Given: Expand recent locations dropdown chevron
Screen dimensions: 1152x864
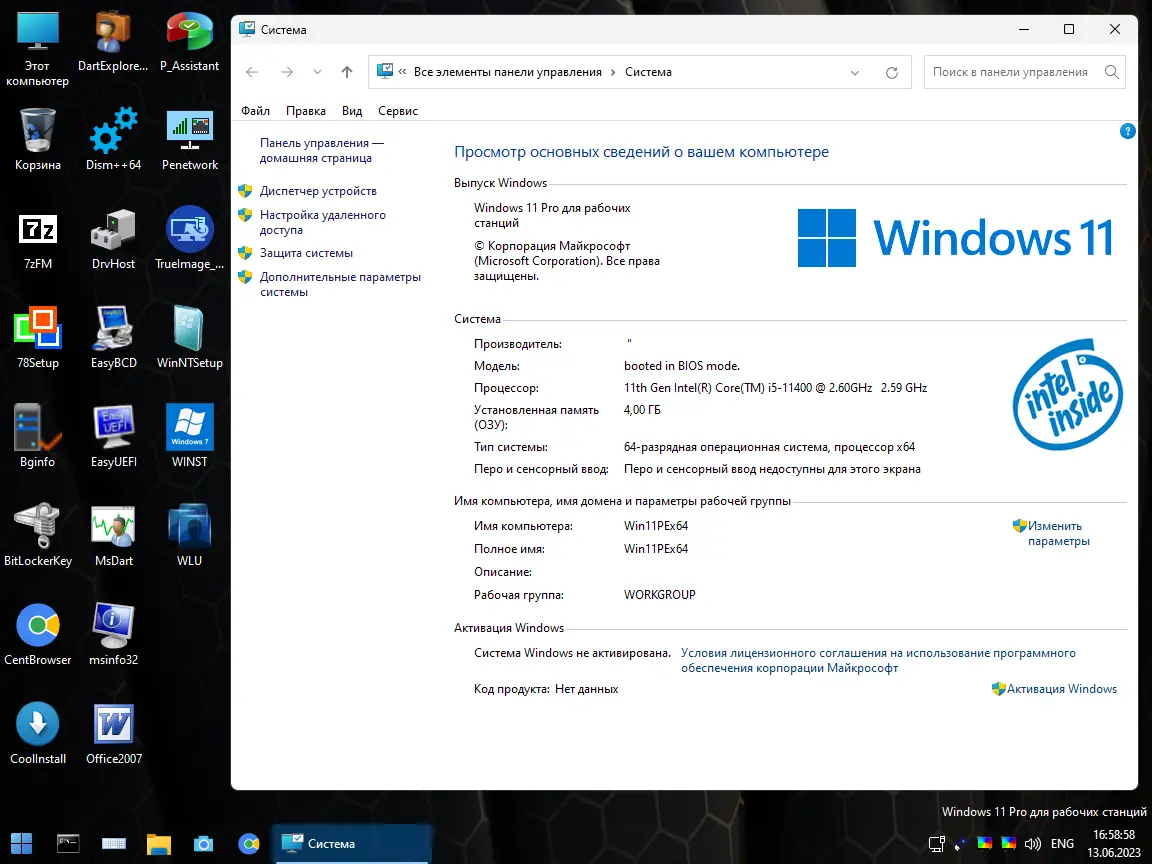Looking at the screenshot, I should click(x=317, y=72).
